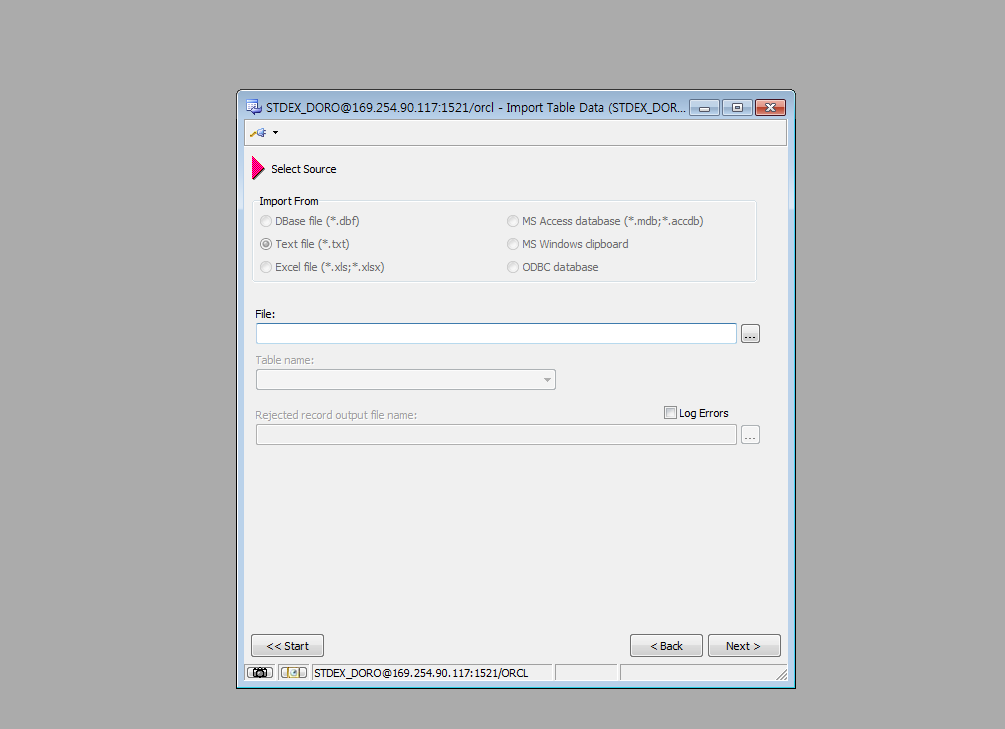Image resolution: width=1005 pixels, height=729 pixels.
Task: Click inside the File path input field
Action: coord(495,334)
